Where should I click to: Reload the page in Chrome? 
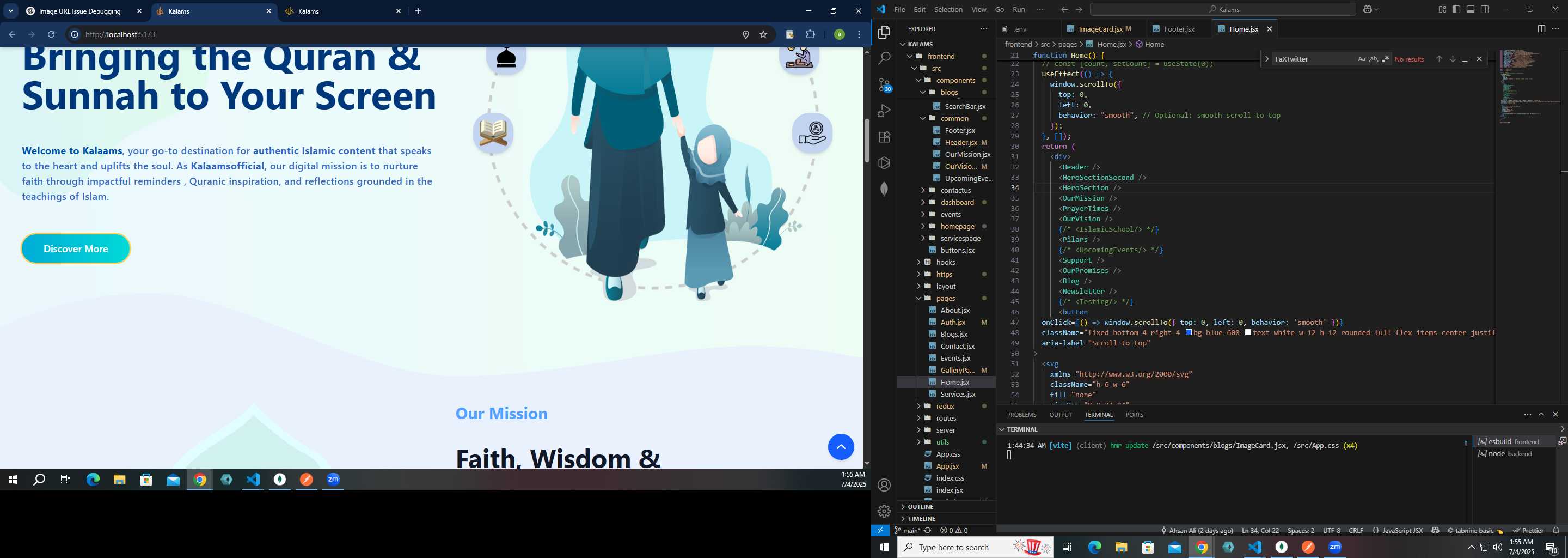pyautogui.click(x=51, y=35)
